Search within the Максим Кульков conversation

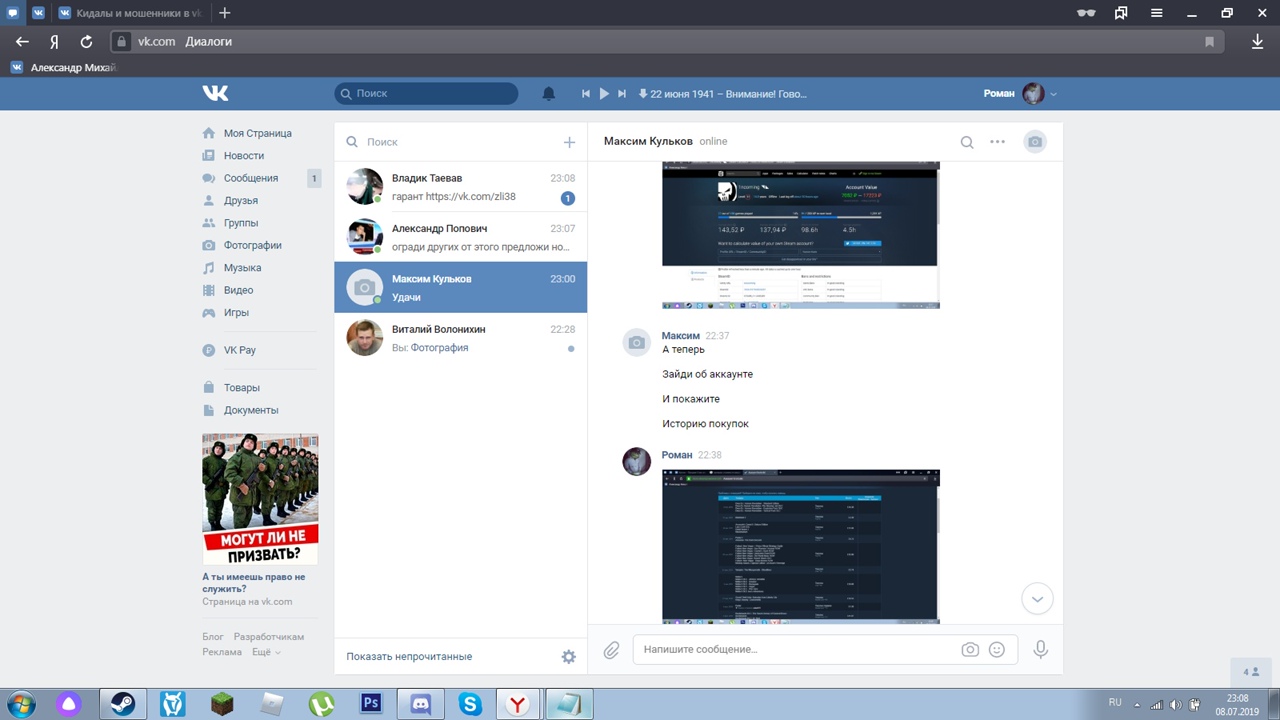click(967, 142)
